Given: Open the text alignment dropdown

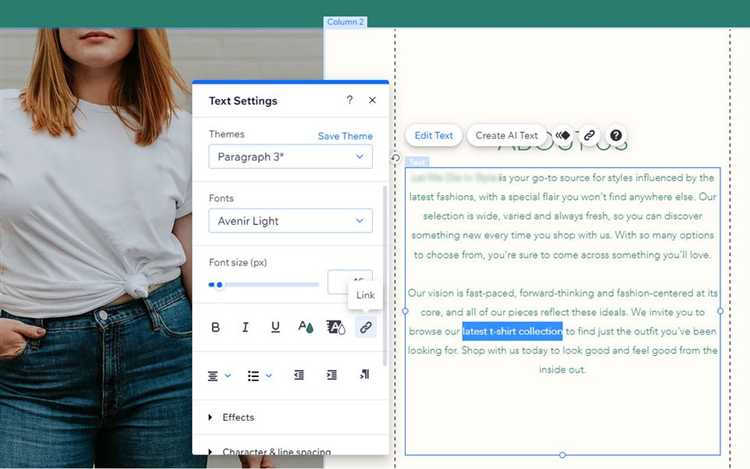Looking at the screenshot, I should click(218, 375).
